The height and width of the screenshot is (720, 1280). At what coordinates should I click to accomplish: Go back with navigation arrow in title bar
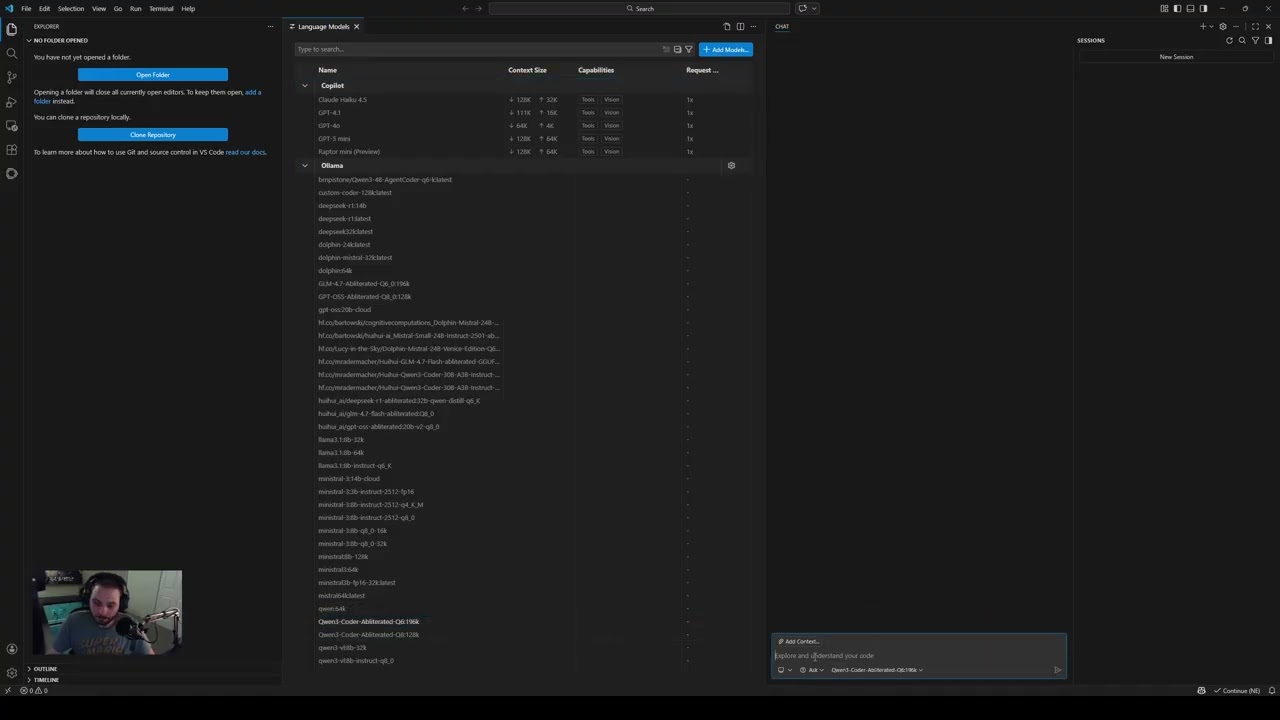click(465, 8)
